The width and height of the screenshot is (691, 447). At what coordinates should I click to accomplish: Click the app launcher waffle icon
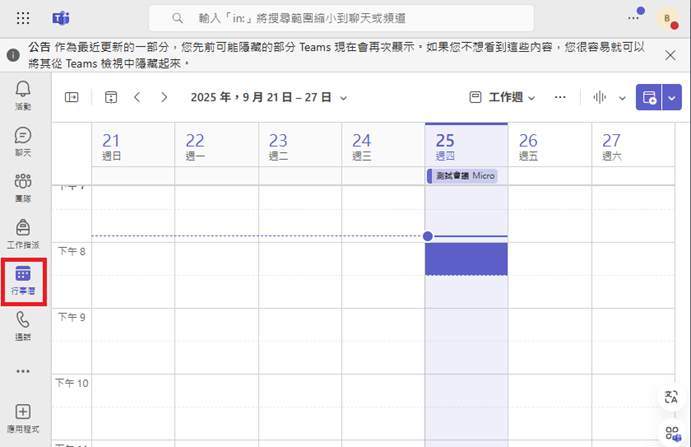click(23, 18)
